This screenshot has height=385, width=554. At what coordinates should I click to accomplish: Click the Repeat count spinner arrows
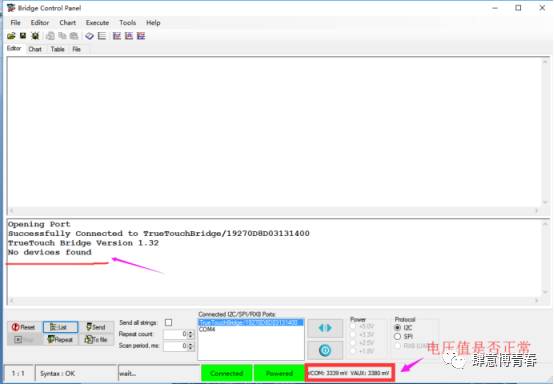190,334
